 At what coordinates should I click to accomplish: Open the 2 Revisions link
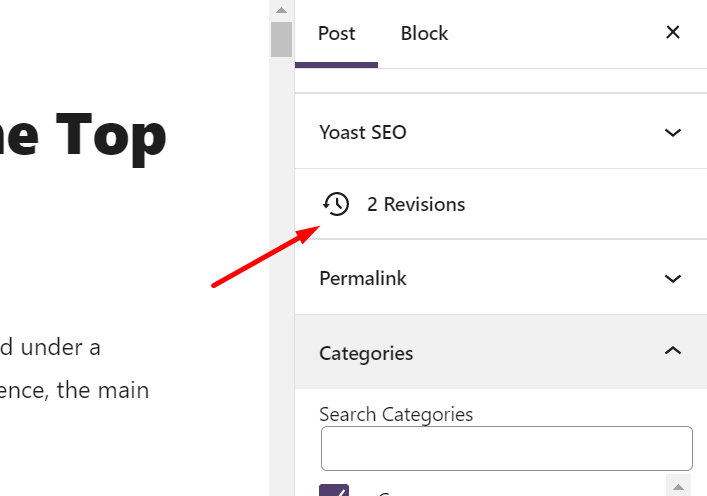tap(415, 204)
